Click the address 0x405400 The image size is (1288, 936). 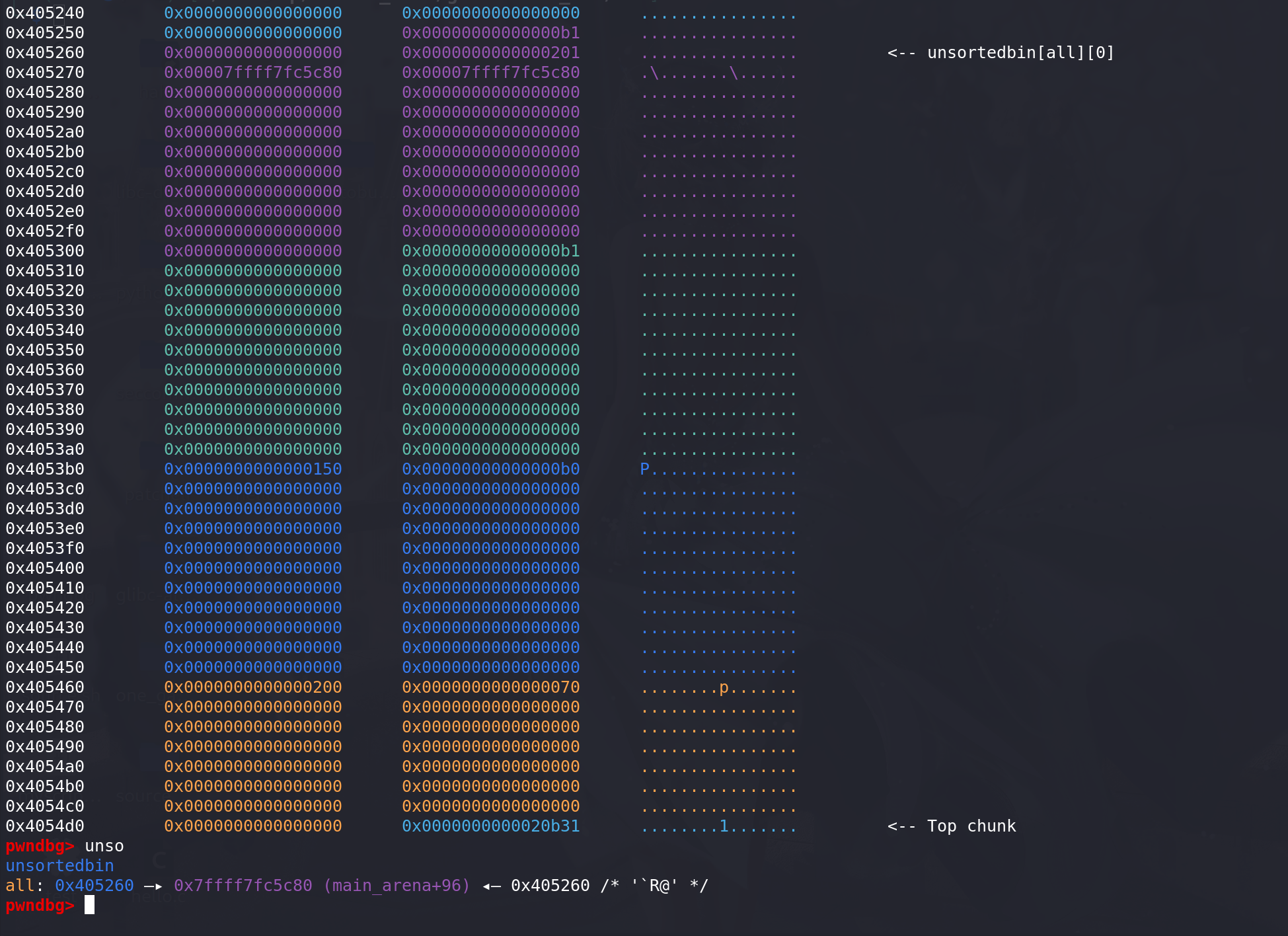tap(45, 568)
